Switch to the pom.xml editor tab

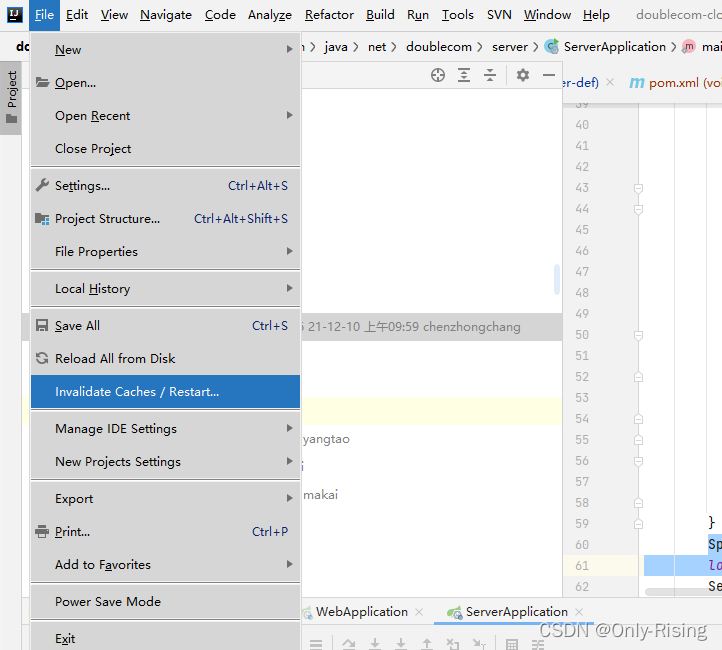[675, 83]
